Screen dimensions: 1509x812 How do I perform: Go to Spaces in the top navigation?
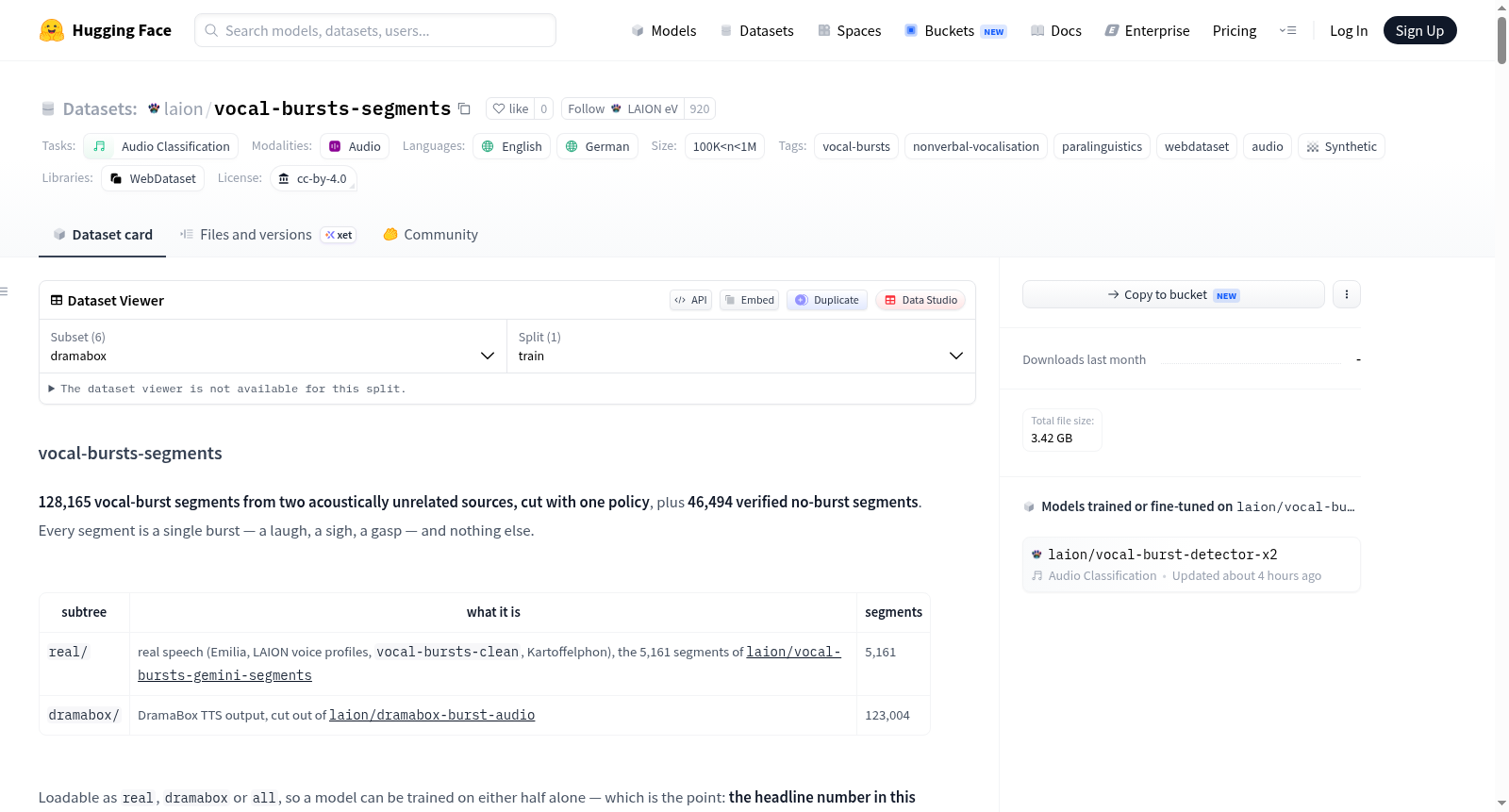850,30
